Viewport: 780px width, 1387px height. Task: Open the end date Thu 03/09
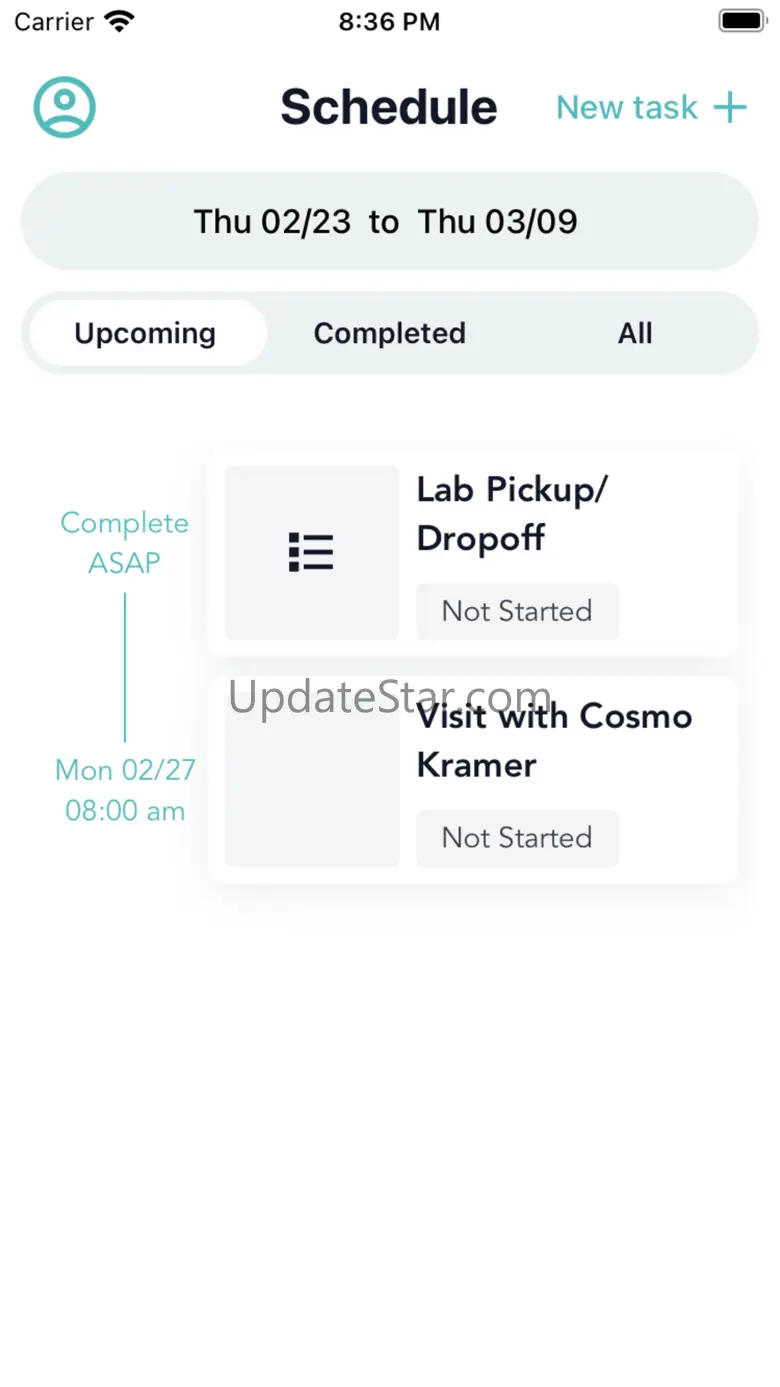497,221
